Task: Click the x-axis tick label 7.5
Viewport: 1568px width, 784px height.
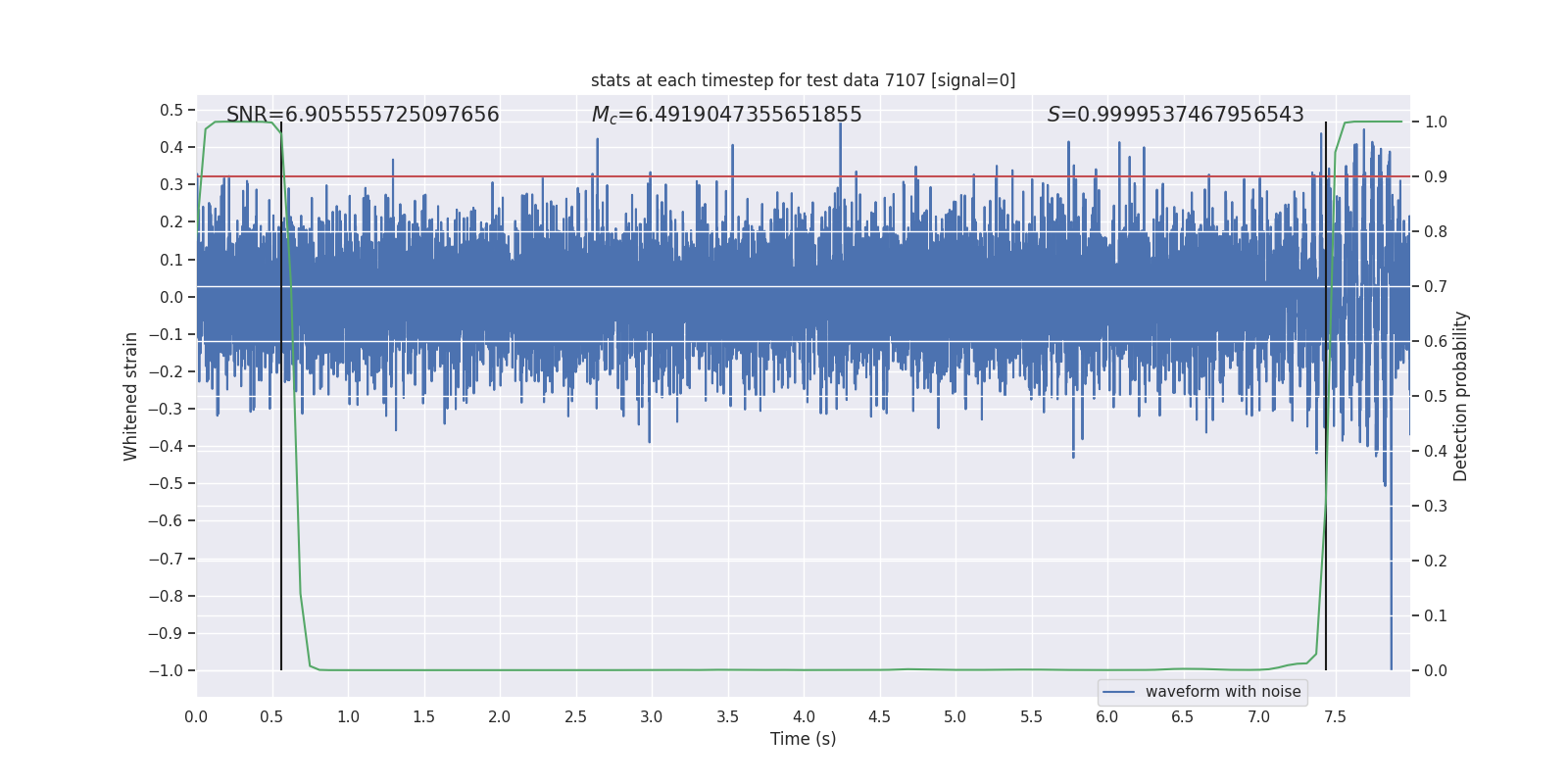Action: pos(1335,716)
